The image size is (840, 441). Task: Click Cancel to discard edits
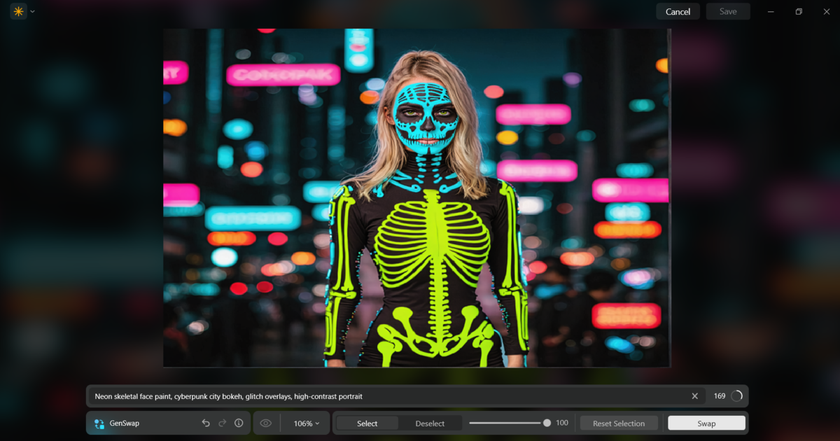[678, 12]
